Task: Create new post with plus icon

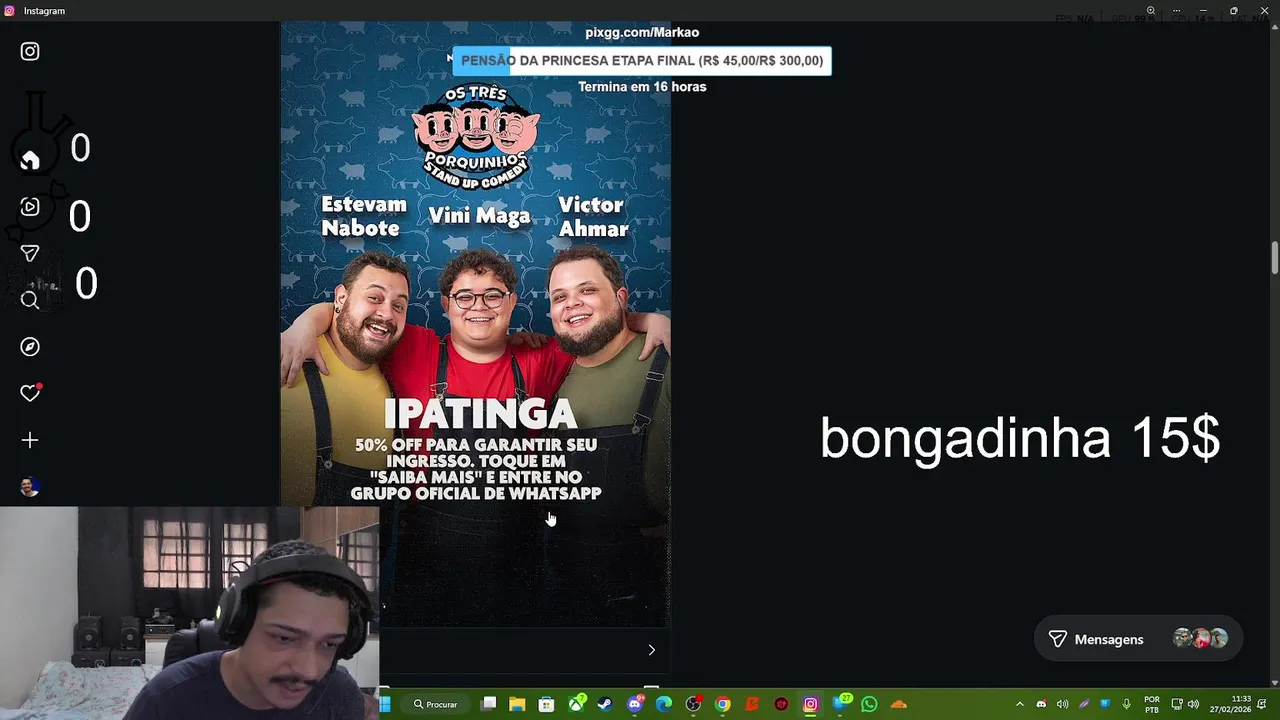Action: 30,440
